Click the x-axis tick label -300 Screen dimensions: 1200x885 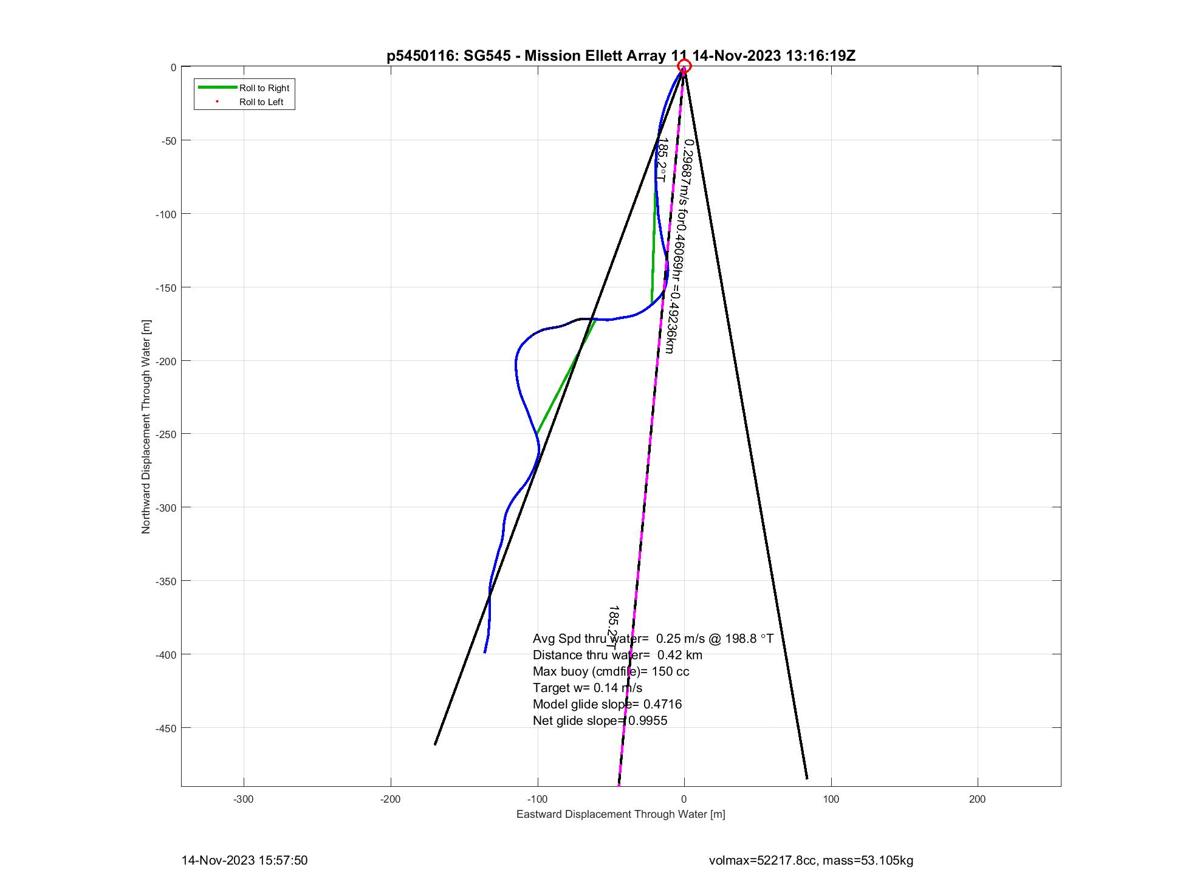click(x=244, y=799)
